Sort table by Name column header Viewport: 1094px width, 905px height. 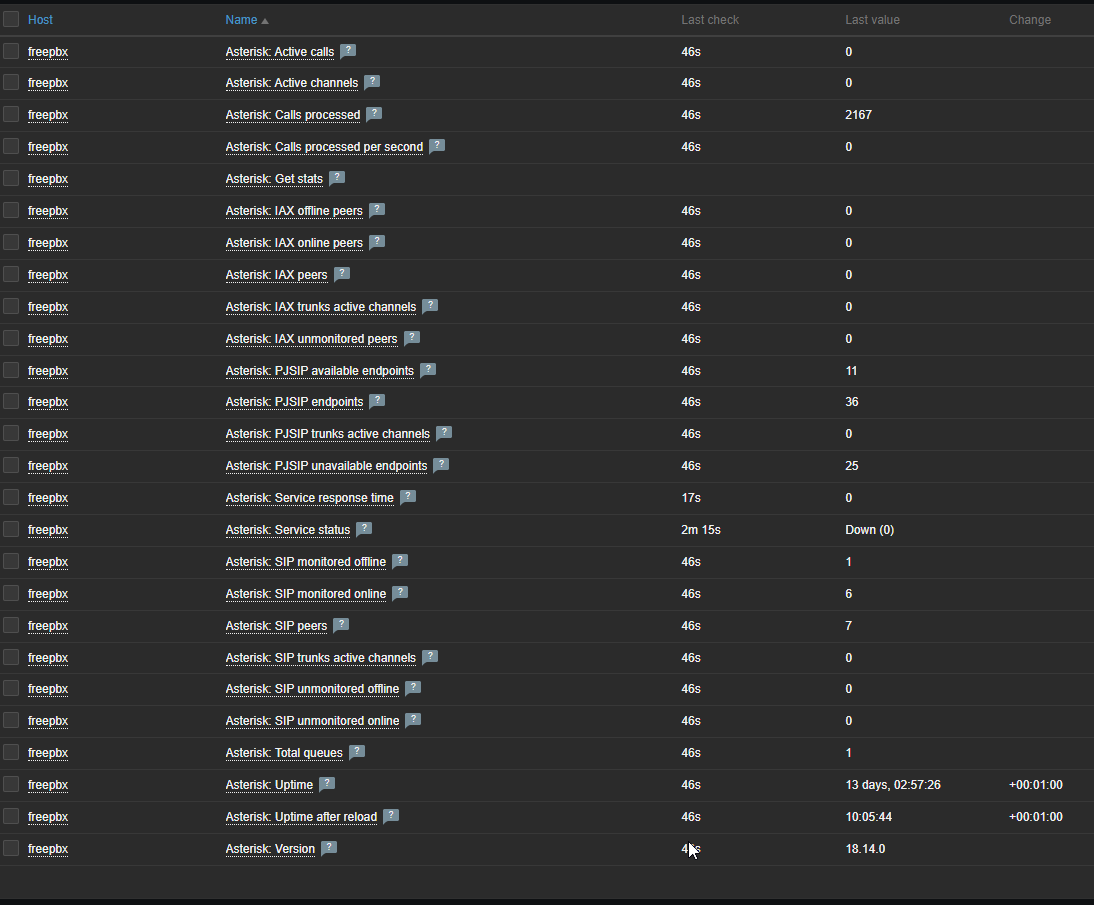(x=241, y=20)
